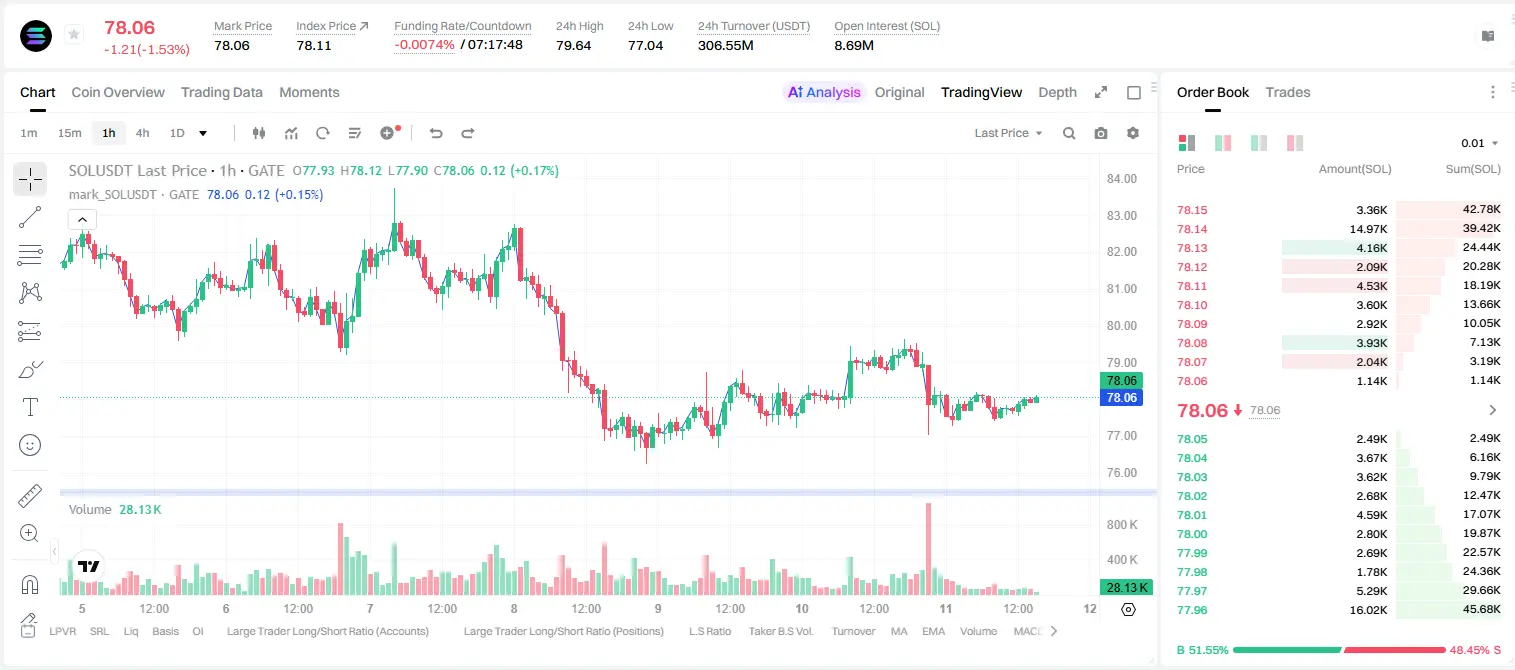This screenshot has width=1515, height=670.
Task: Choose the text annotation tool
Action: [x=30, y=407]
